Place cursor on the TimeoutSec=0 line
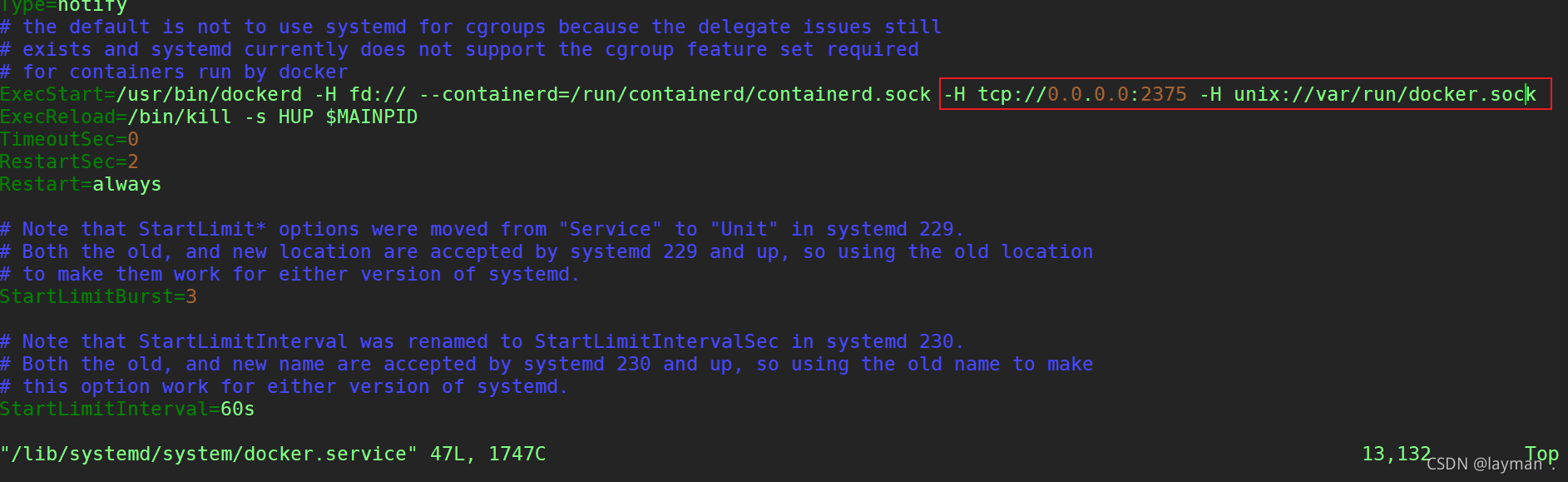 69,140
